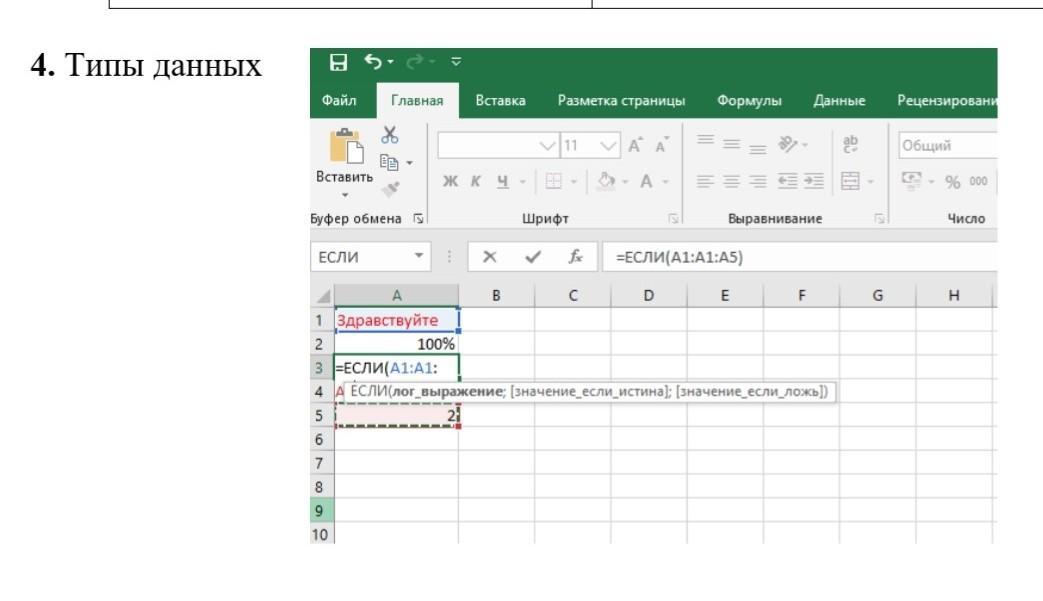This screenshot has width=1043, height=601.
Task: Click the greyed Redo arrow icon
Action: coord(414,62)
